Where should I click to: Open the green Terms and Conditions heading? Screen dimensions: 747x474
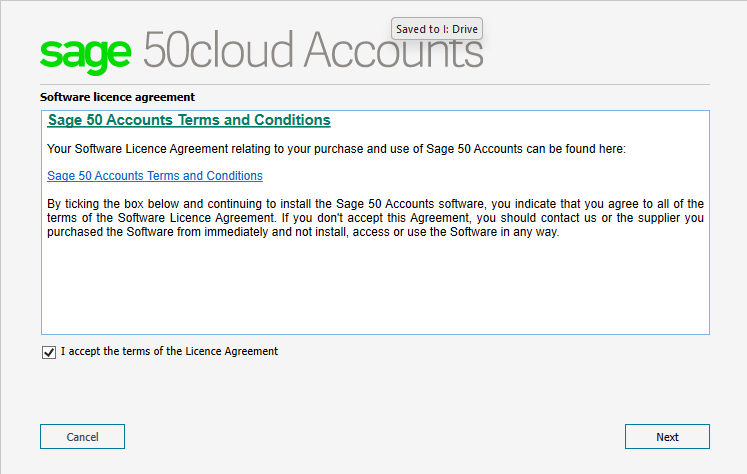189,120
